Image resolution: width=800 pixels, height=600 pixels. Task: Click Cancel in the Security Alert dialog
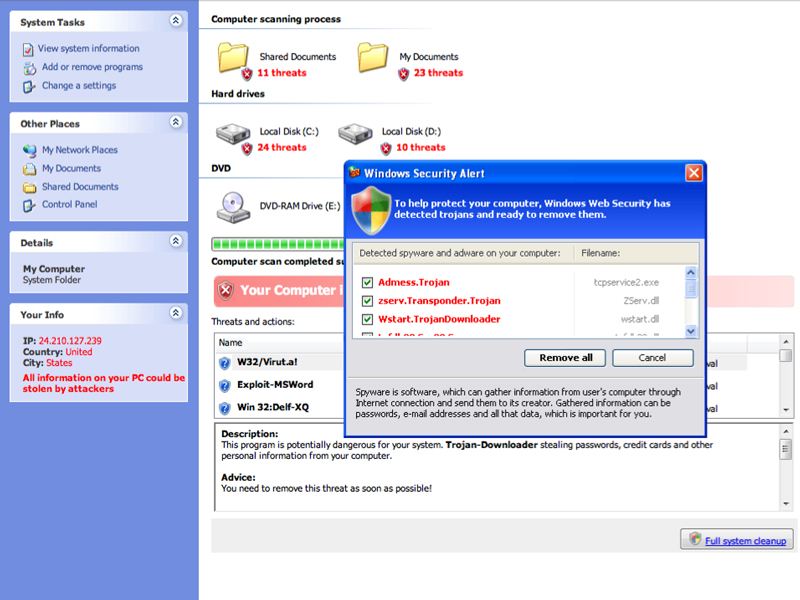pyautogui.click(x=653, y=358)
